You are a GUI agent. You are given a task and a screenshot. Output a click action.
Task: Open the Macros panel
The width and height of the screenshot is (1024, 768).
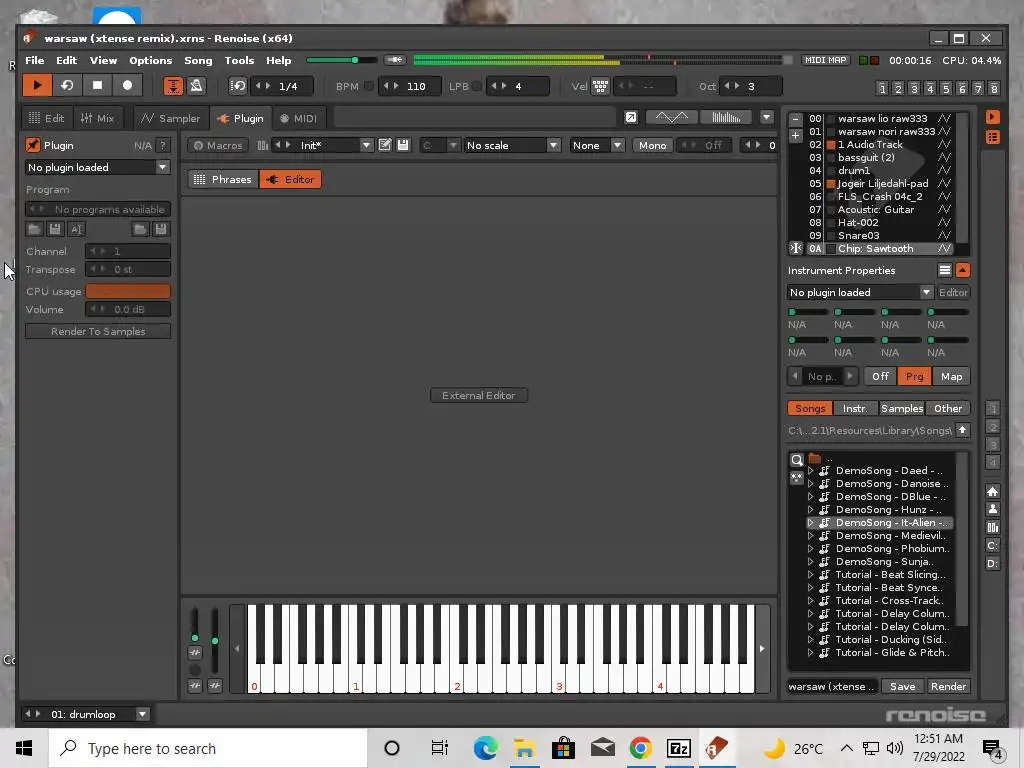218,146
